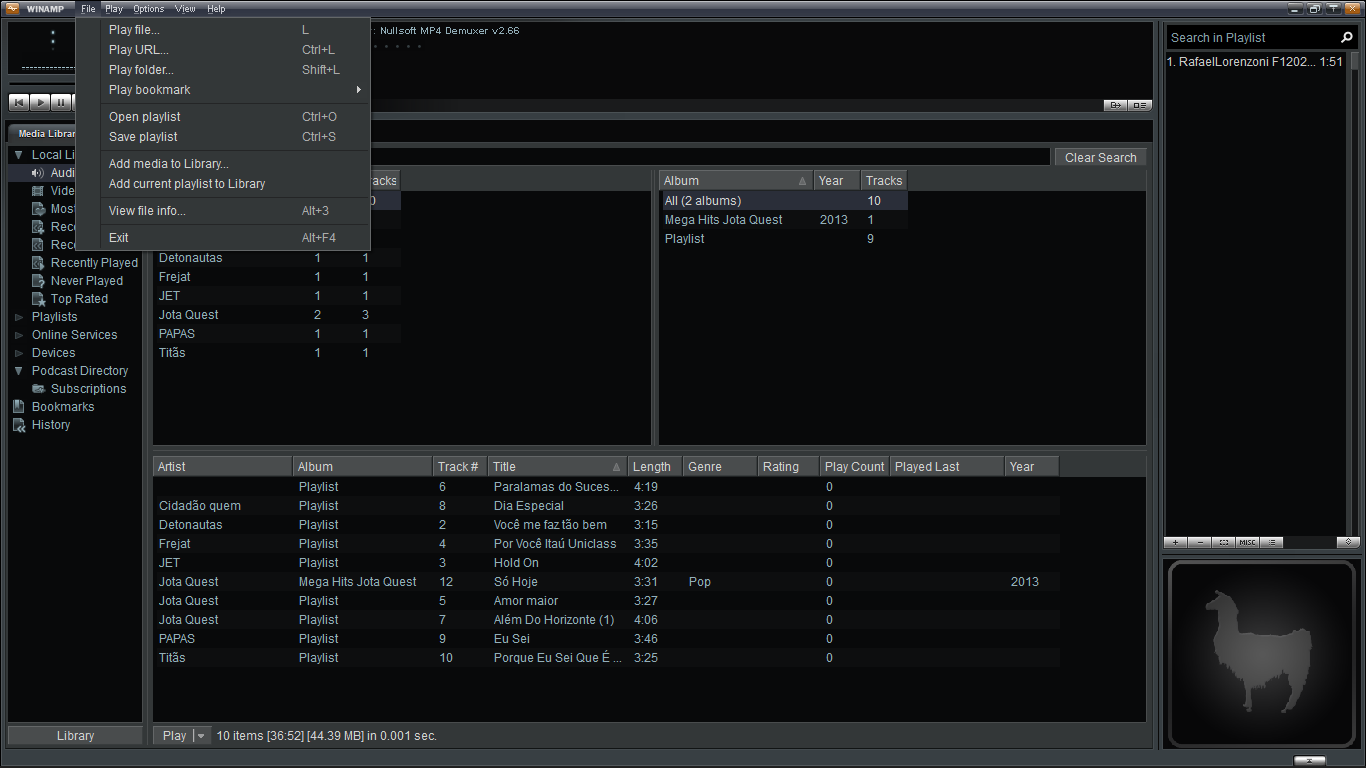Viewport: 1366px width, 768px height.
Task: Select Add media to Library menu entry
Action: pyautogui.click(x=168, y=164)
